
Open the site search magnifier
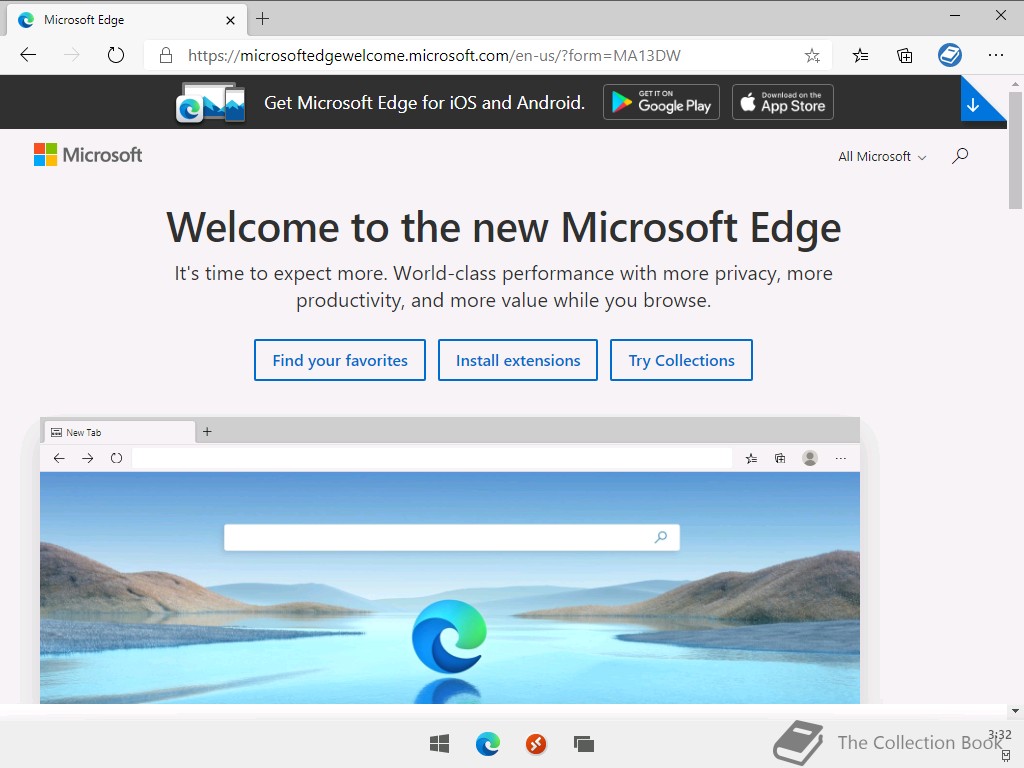click(x=960, y=155)
